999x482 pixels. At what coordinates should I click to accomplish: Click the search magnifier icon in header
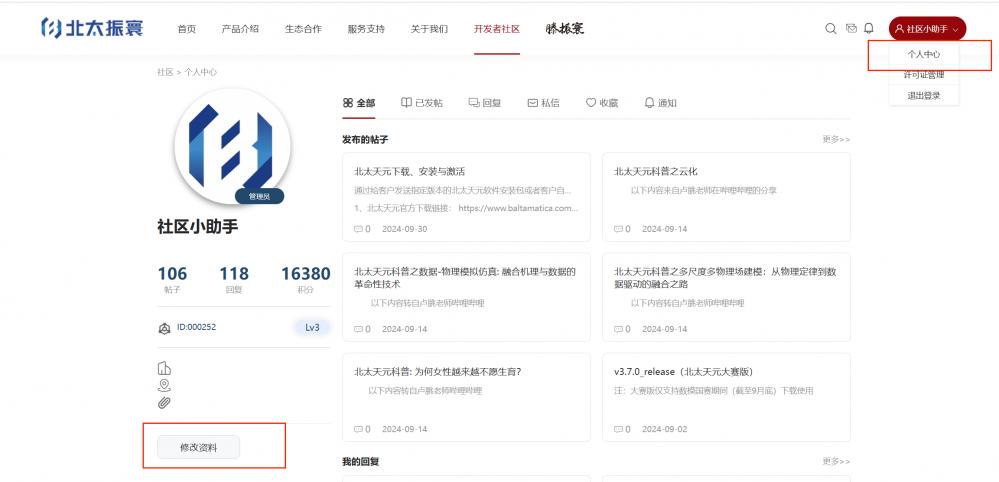coord(830,29)
